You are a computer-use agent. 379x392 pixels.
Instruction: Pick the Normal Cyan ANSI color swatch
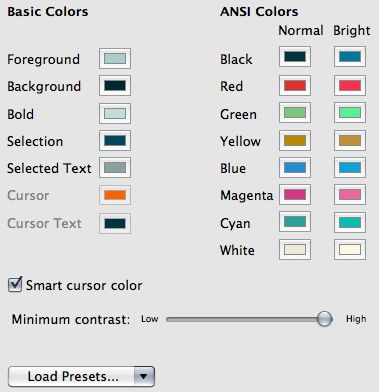coord(295,222)
